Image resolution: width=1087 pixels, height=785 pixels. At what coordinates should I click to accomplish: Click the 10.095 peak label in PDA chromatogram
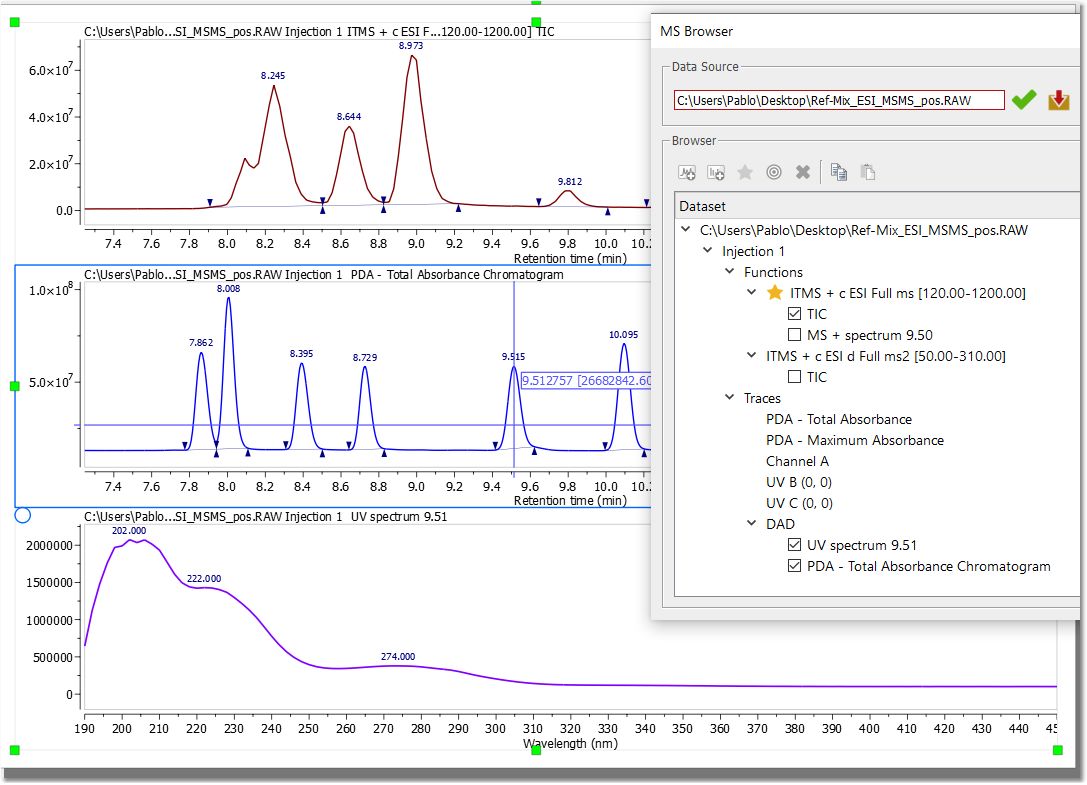(x=623, y=334)
